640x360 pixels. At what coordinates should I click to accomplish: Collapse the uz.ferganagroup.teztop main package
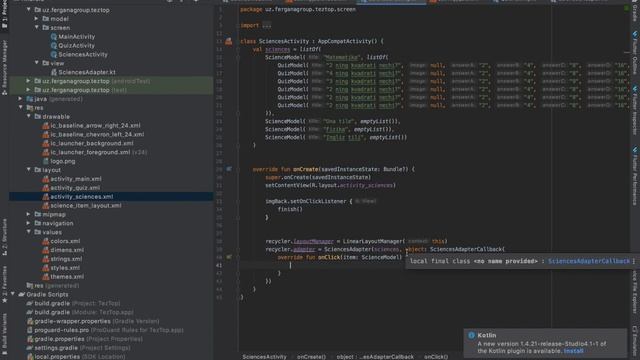pos(29,10)
